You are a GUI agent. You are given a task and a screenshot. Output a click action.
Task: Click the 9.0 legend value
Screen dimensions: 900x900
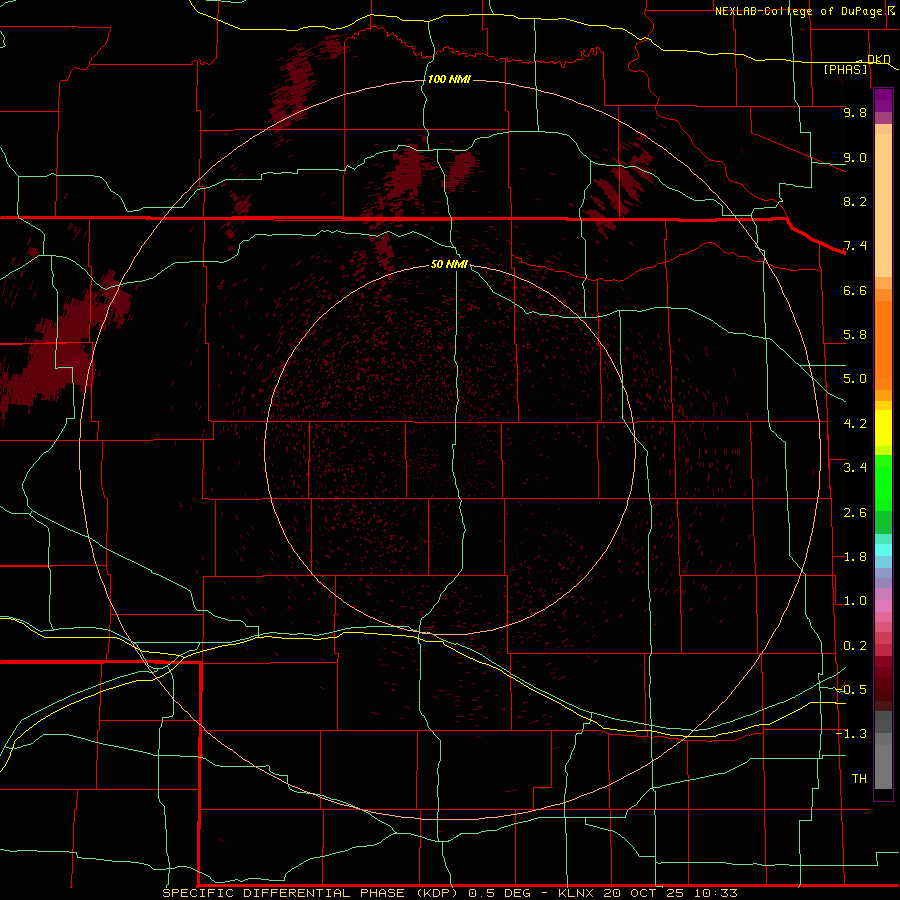pyautogui.click(x=855, y=157)
